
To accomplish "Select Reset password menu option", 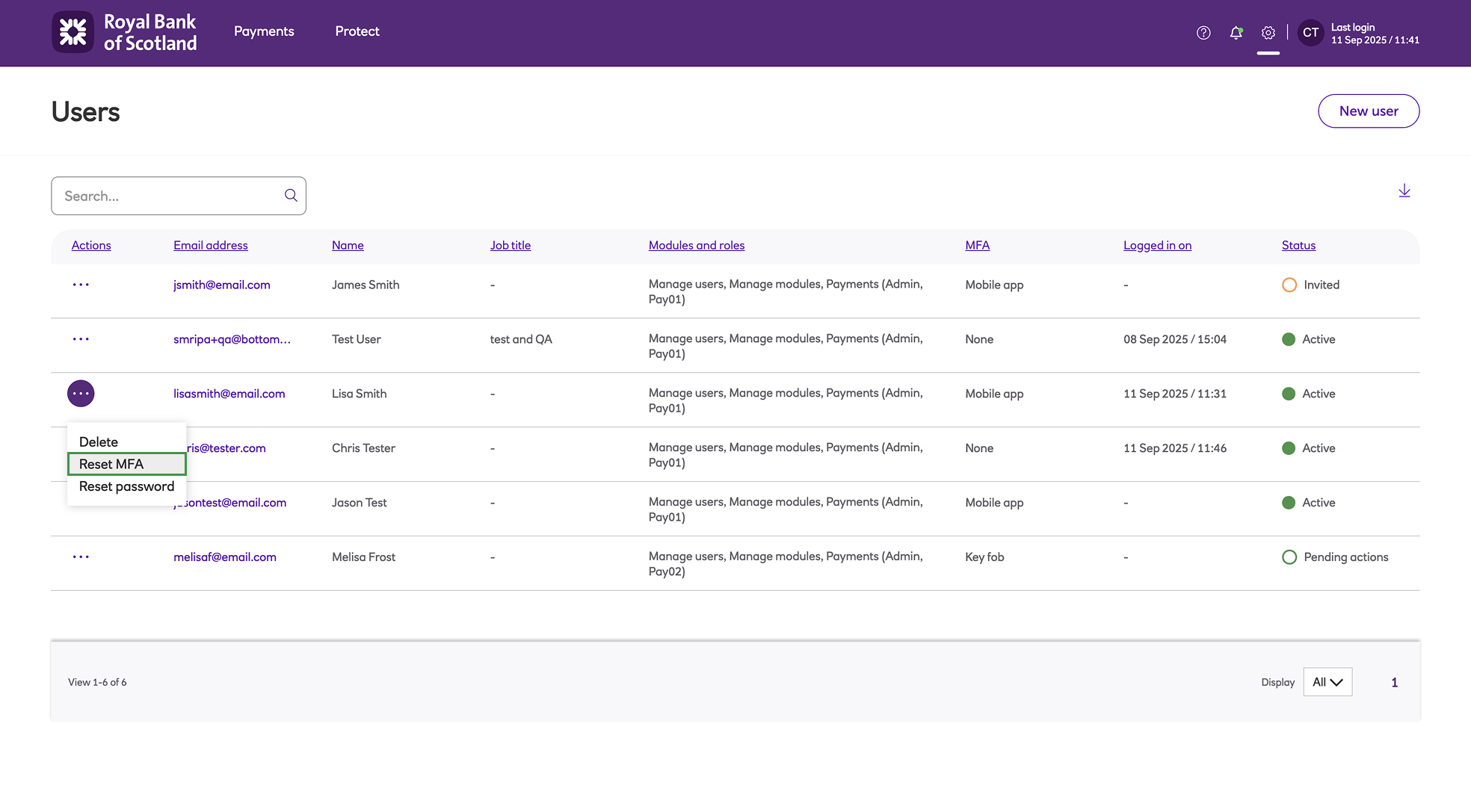I will click(126, 486).
